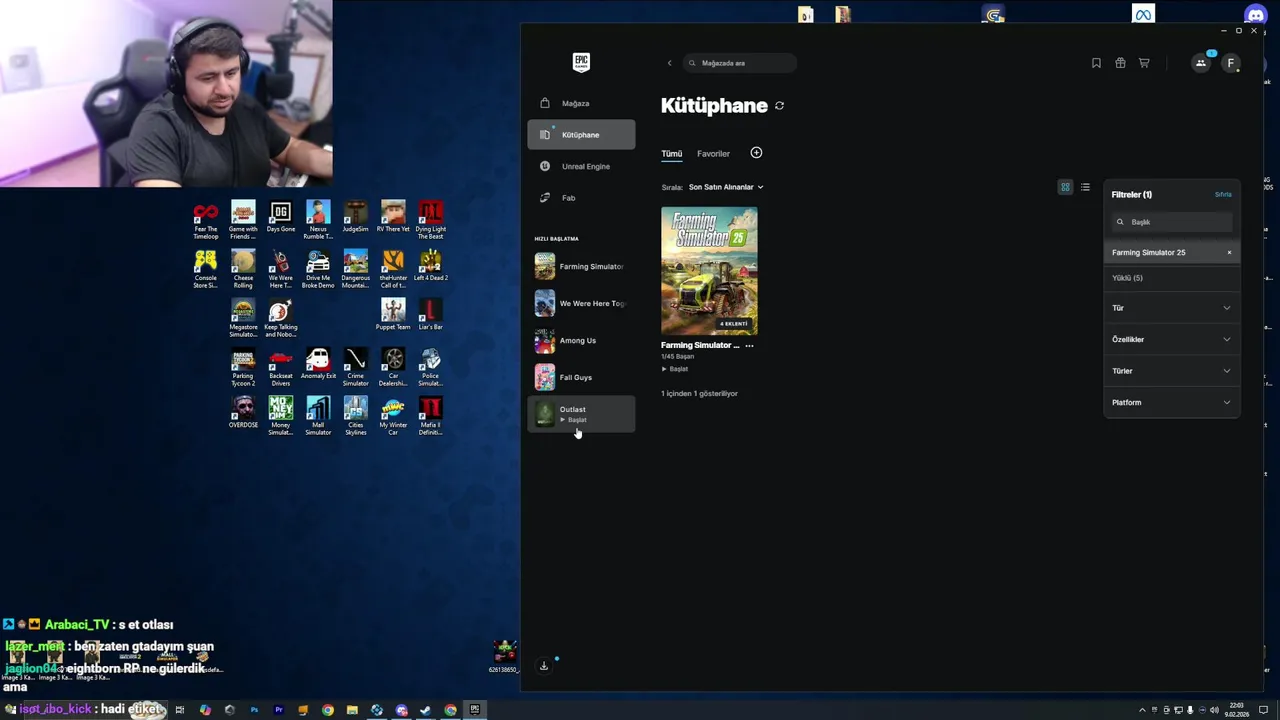Viewport: 1280px width, 720px height.
Task: Expand the Özellikler filter section
Action: (1171, 339)
